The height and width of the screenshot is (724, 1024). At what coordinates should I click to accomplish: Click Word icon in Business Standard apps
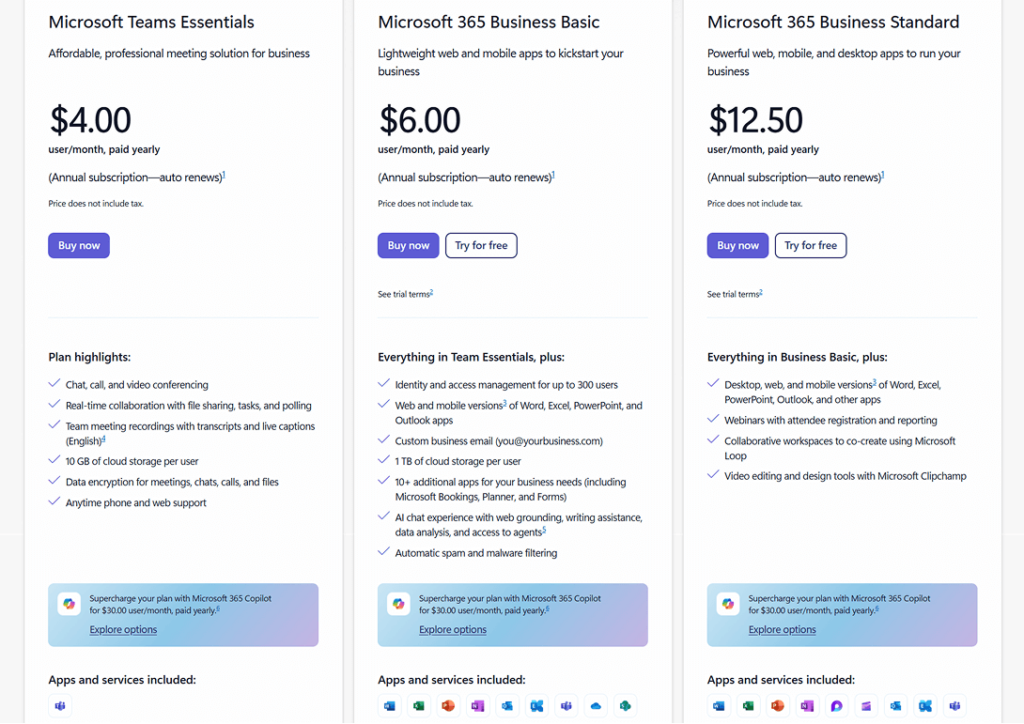click(718, 706)
